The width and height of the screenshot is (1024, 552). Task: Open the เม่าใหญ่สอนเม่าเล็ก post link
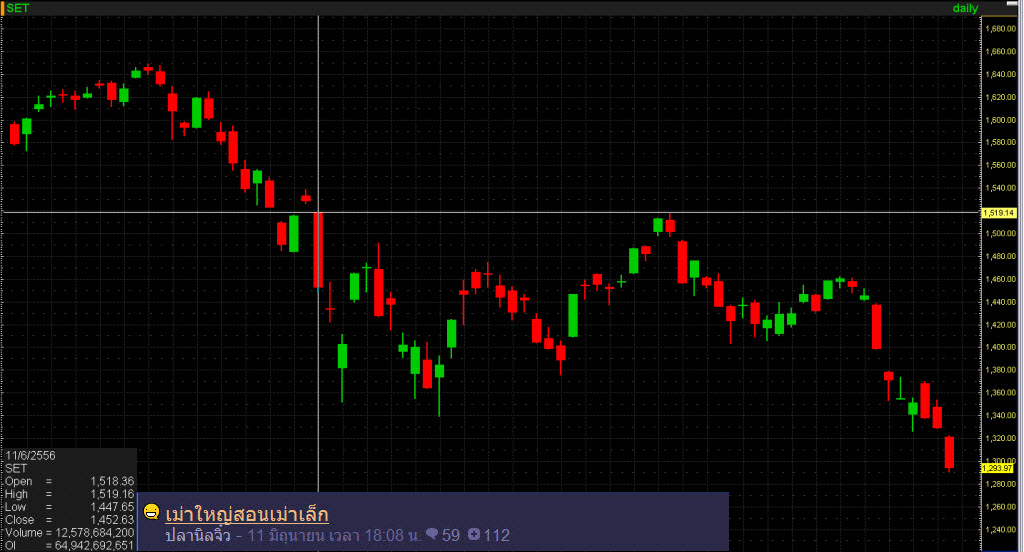pos(247,514)
